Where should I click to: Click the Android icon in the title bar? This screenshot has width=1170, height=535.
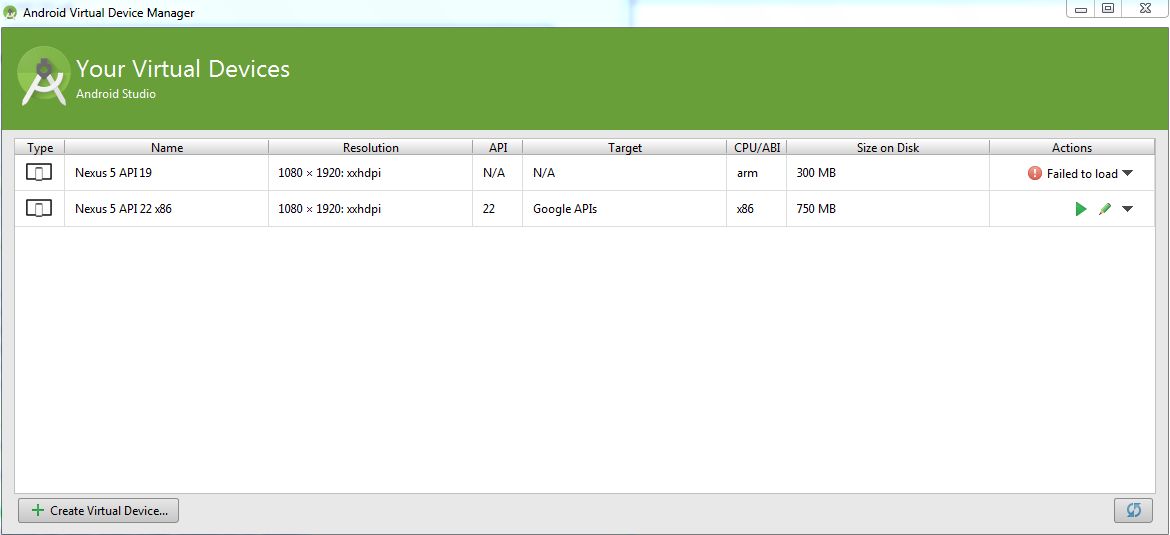tap(10, 12)
